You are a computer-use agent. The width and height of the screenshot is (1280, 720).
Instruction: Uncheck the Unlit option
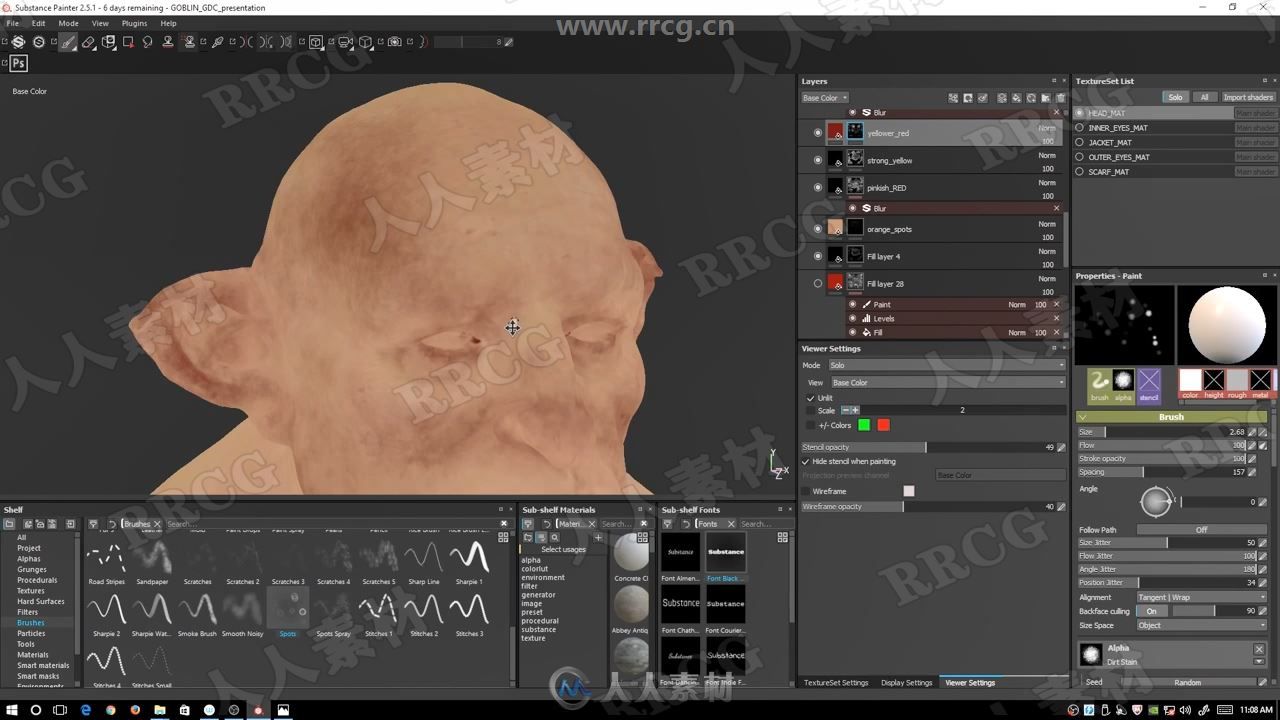point(811,398)
